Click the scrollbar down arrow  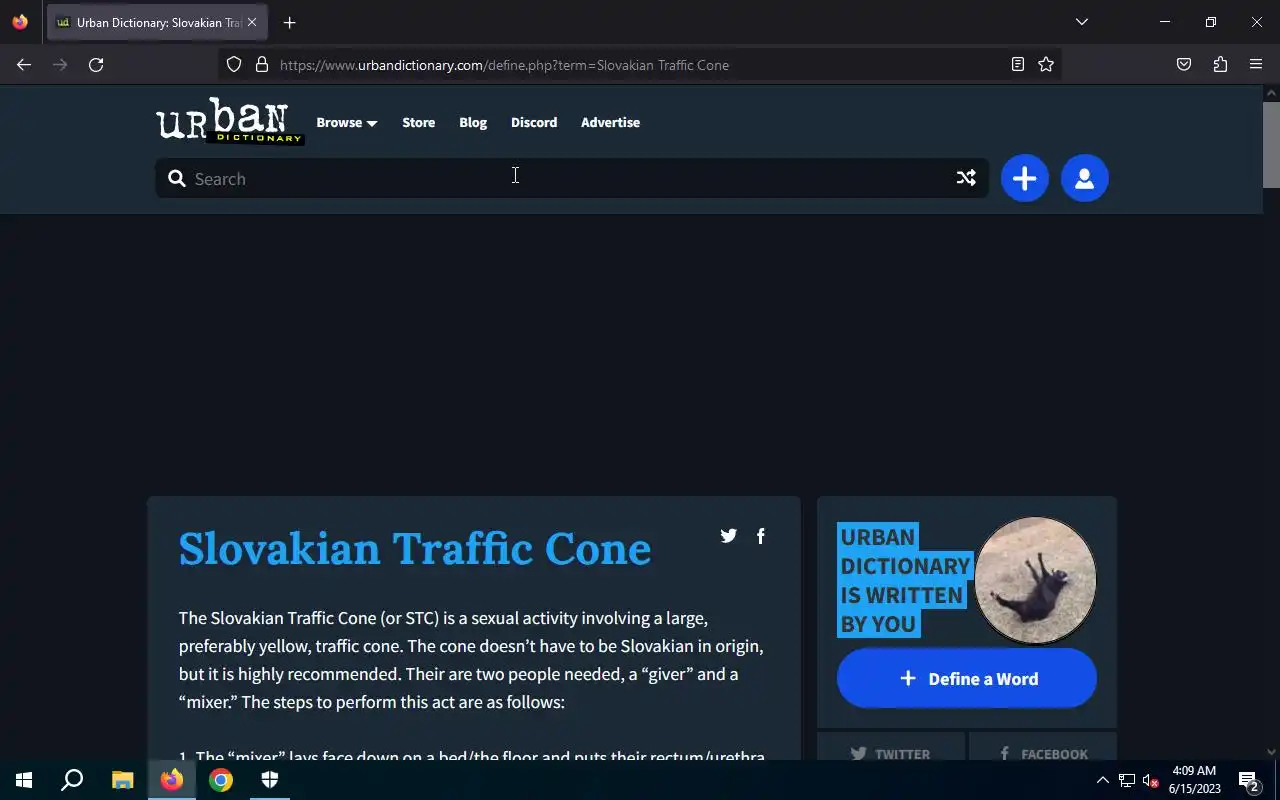point(1271,752)
